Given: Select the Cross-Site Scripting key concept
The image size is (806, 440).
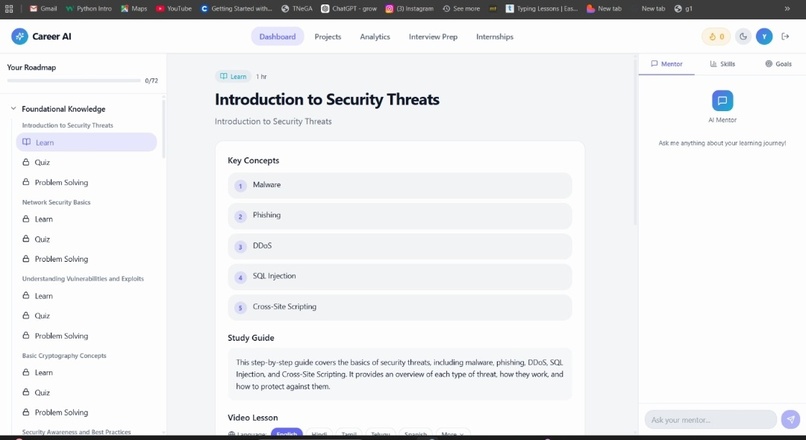Looking at the screenshot, I should click(399, 307).
